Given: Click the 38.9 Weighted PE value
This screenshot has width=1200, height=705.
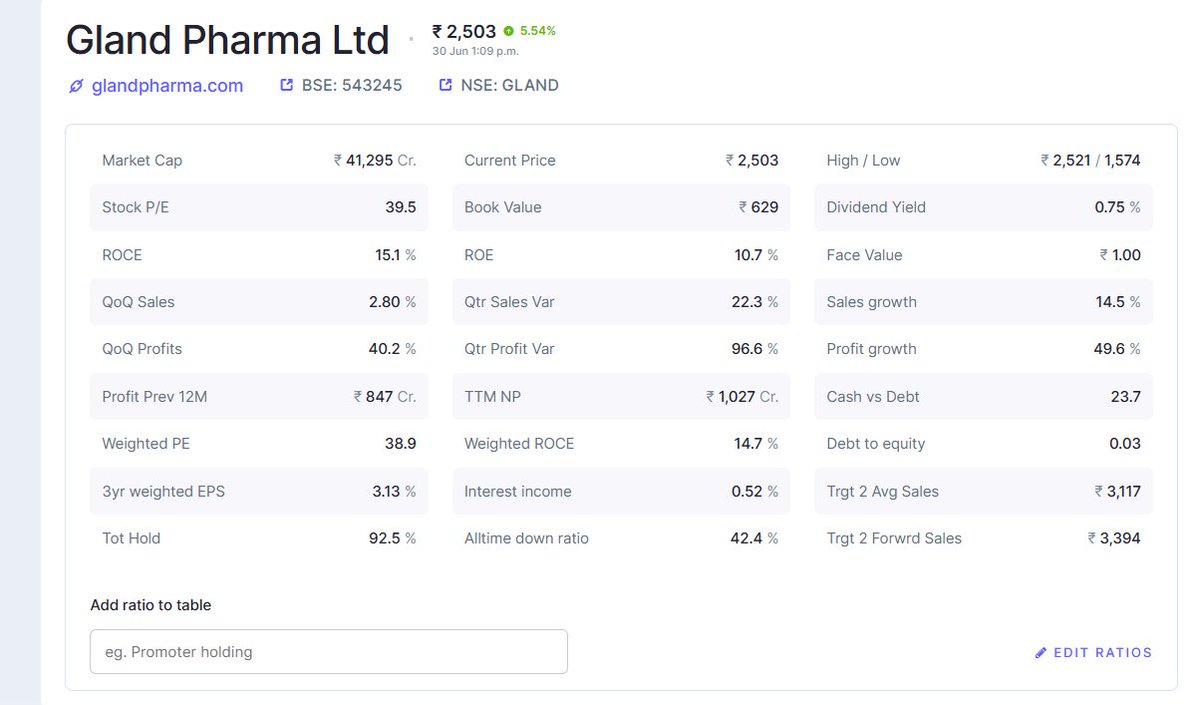Looking at the screenshot, I should 400,443.
